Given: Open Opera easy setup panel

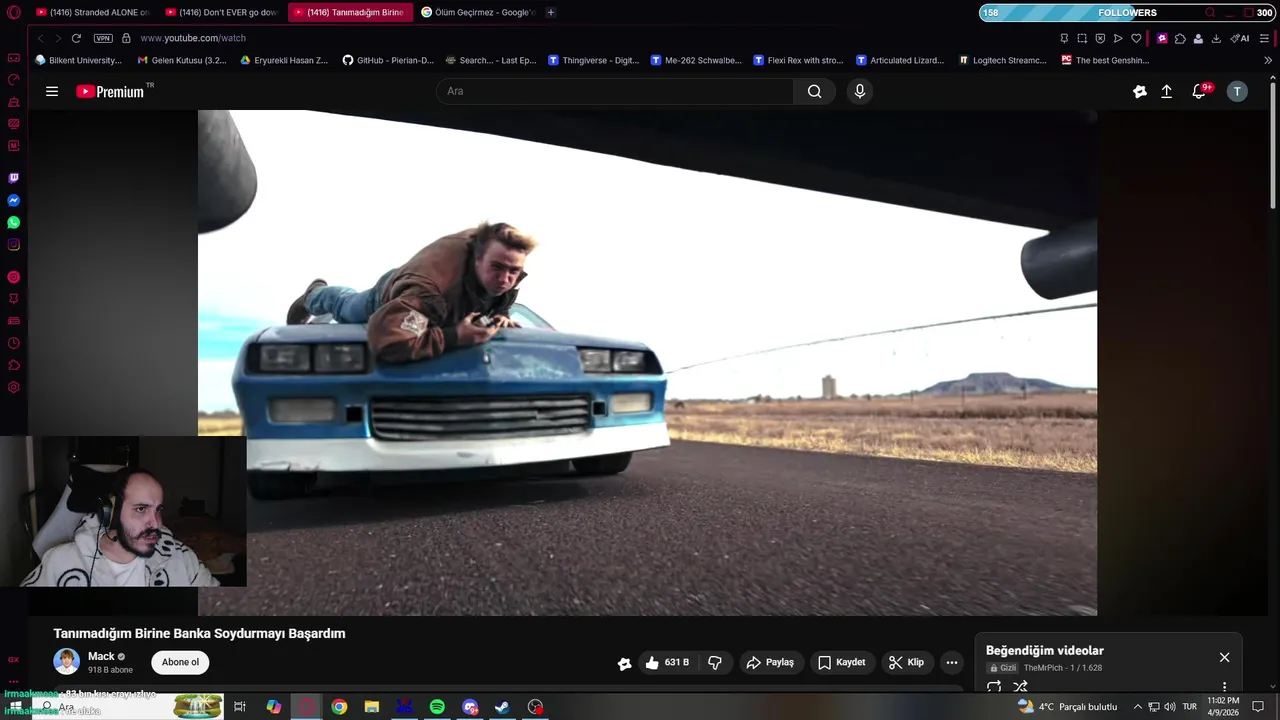Looking at the screenshot, I should pyautogui.click(x=1265, y=38).
